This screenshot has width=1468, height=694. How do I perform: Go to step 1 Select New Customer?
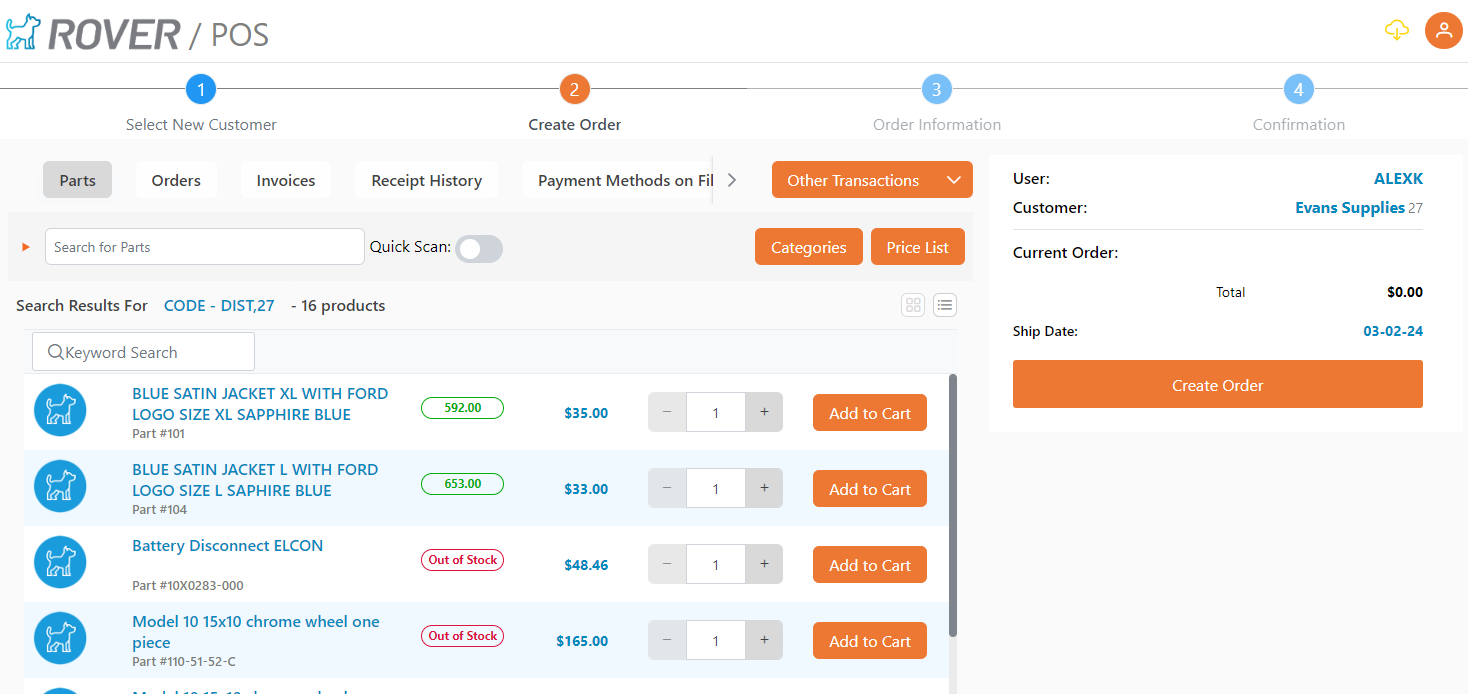click(x=201, y=90)
